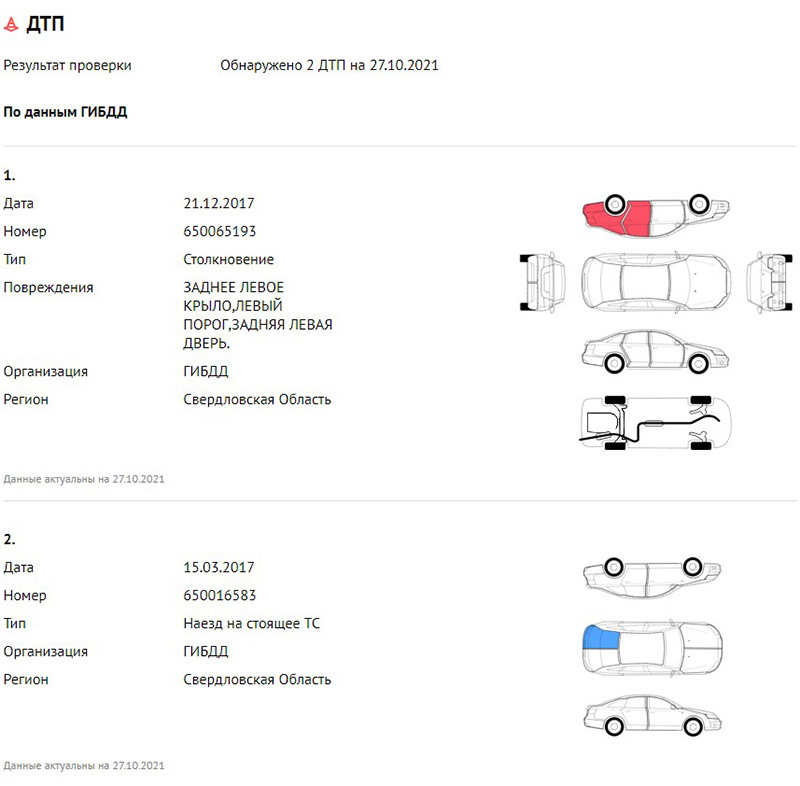Click the blue-highlighted top-view car diagram
This screenshot has width=800, height=786.
655,643
